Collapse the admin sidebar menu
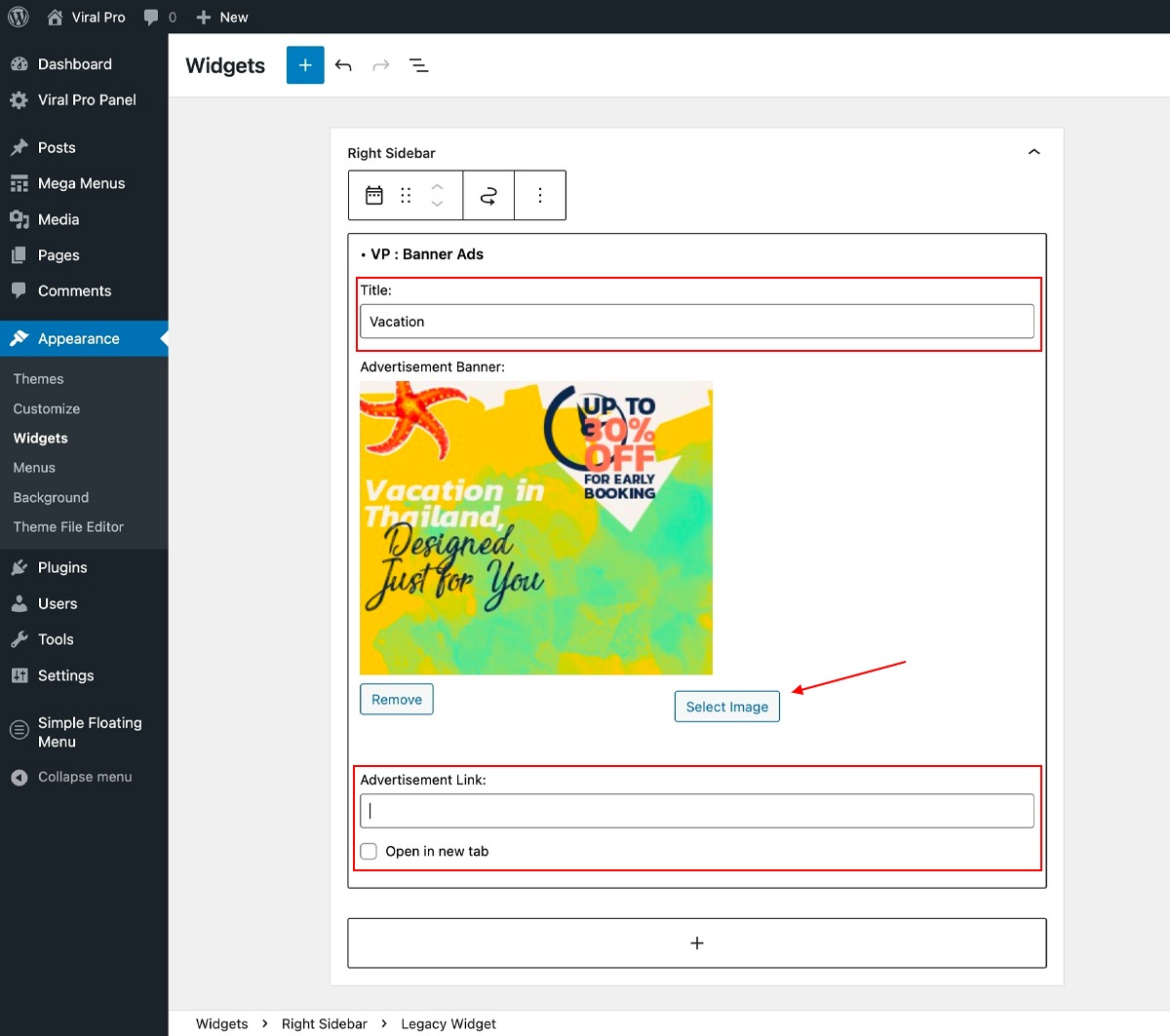This screenshot has width=1170, height=1036. pyautogui.click(x=84, y=778)
